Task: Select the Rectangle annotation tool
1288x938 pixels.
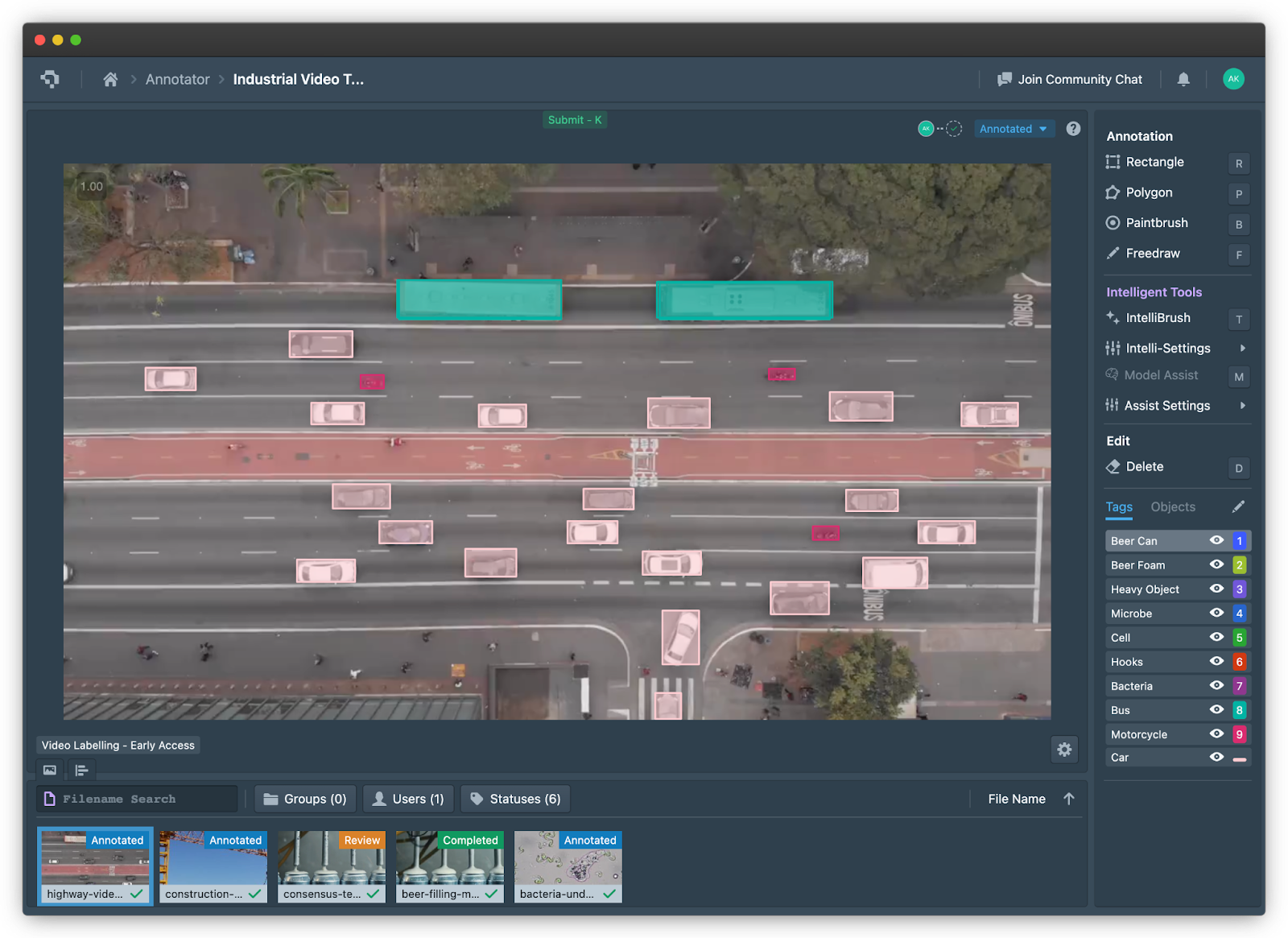Action: tap(1153, 162)
